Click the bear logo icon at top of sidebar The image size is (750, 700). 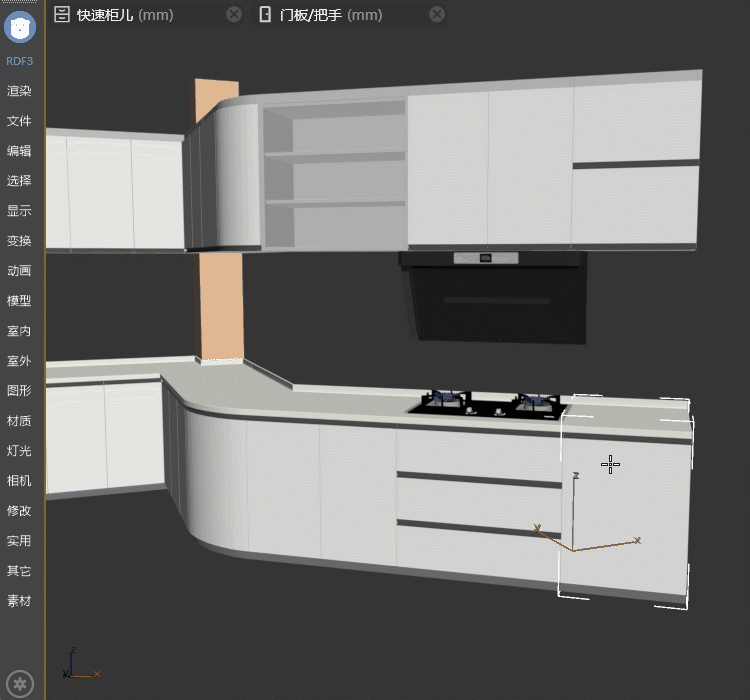tap(20, 26)
